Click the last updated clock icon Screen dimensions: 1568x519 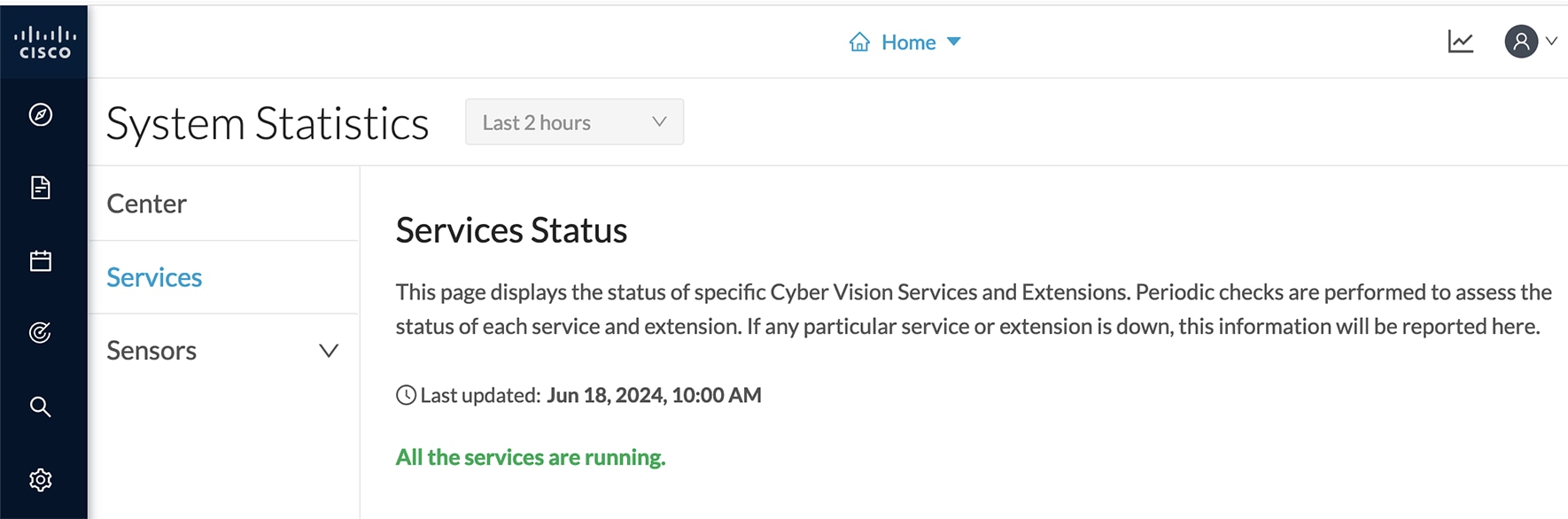(x=406, y=395)
